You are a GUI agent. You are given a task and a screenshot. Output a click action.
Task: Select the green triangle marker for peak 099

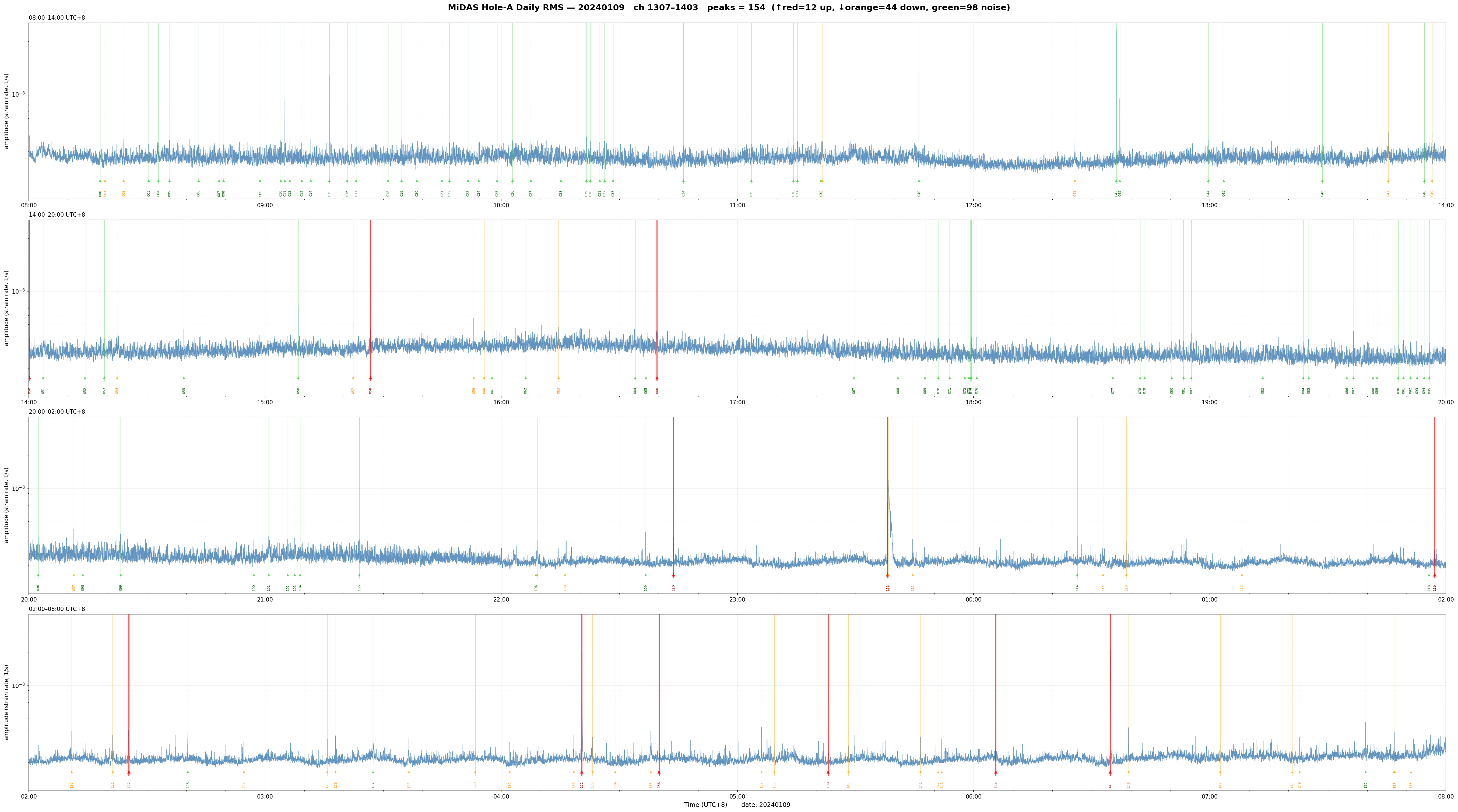121,575
